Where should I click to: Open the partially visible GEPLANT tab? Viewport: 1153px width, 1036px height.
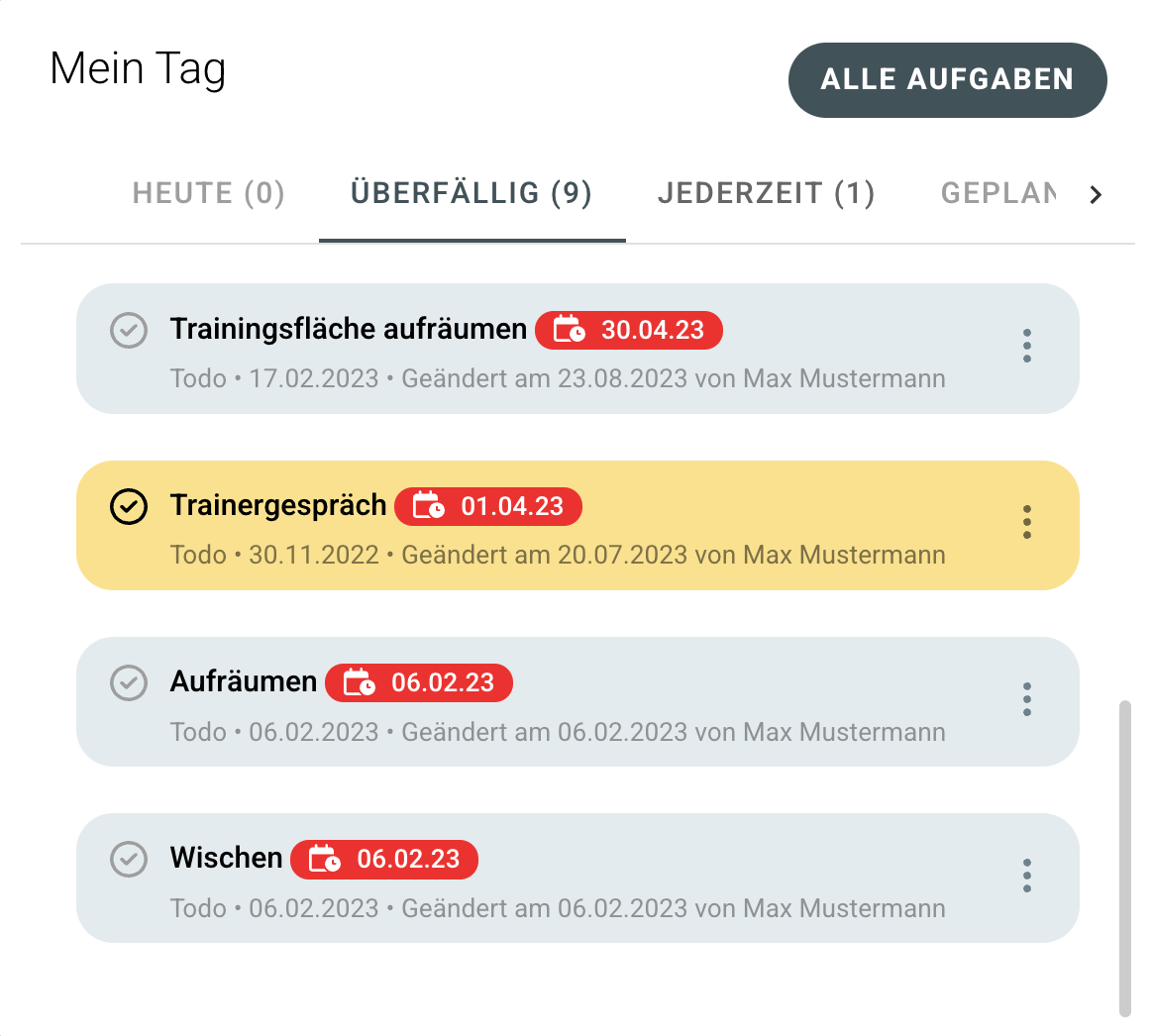(998, 194)
